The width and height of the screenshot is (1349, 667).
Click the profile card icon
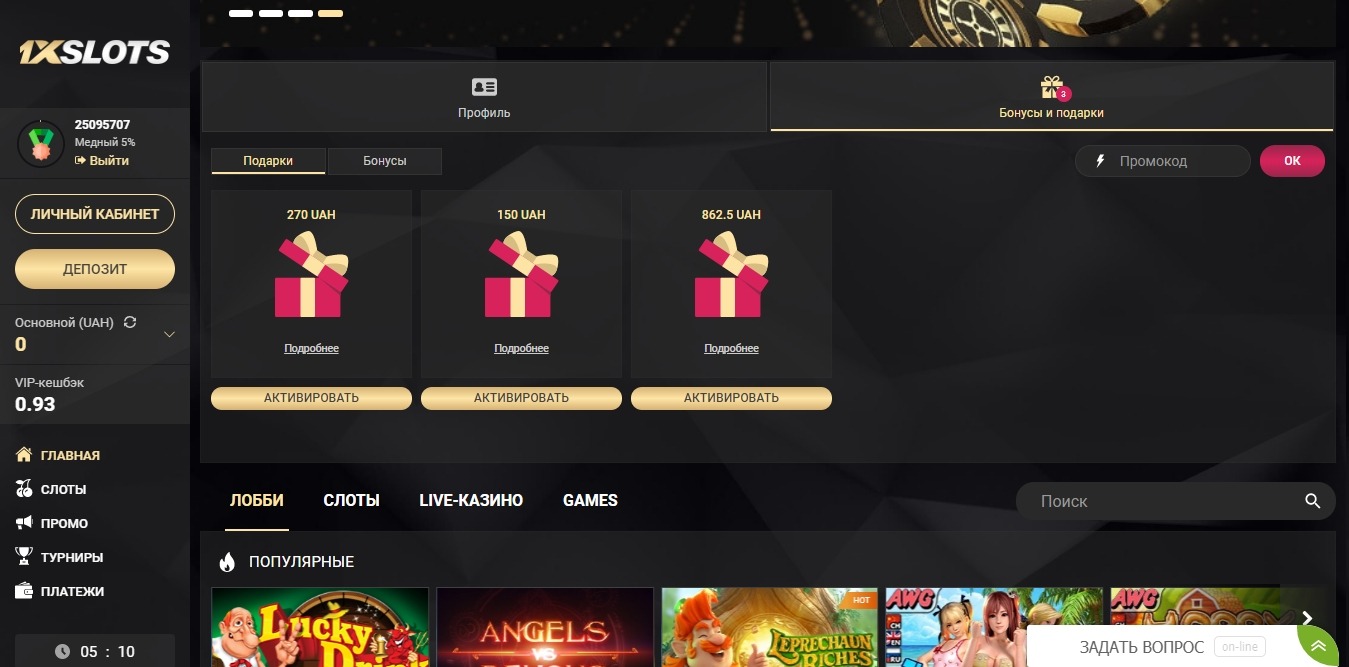[x=484, y=87]
